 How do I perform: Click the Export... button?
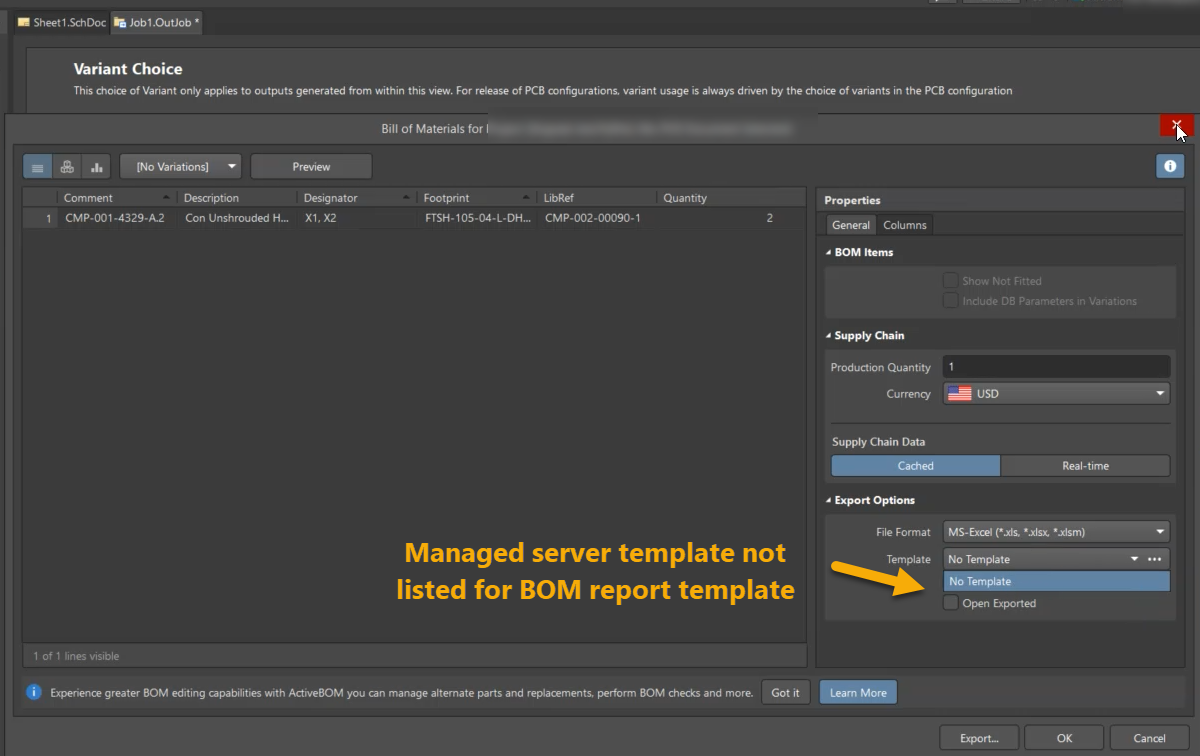(979, 738)
